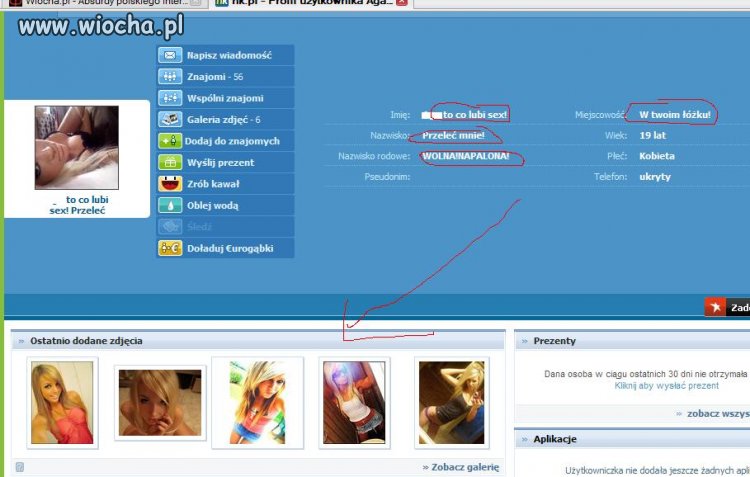Screen dimensions: 750x477
Task: Click the people icon beside Znajomi
Action: click(x=170, y=77)
